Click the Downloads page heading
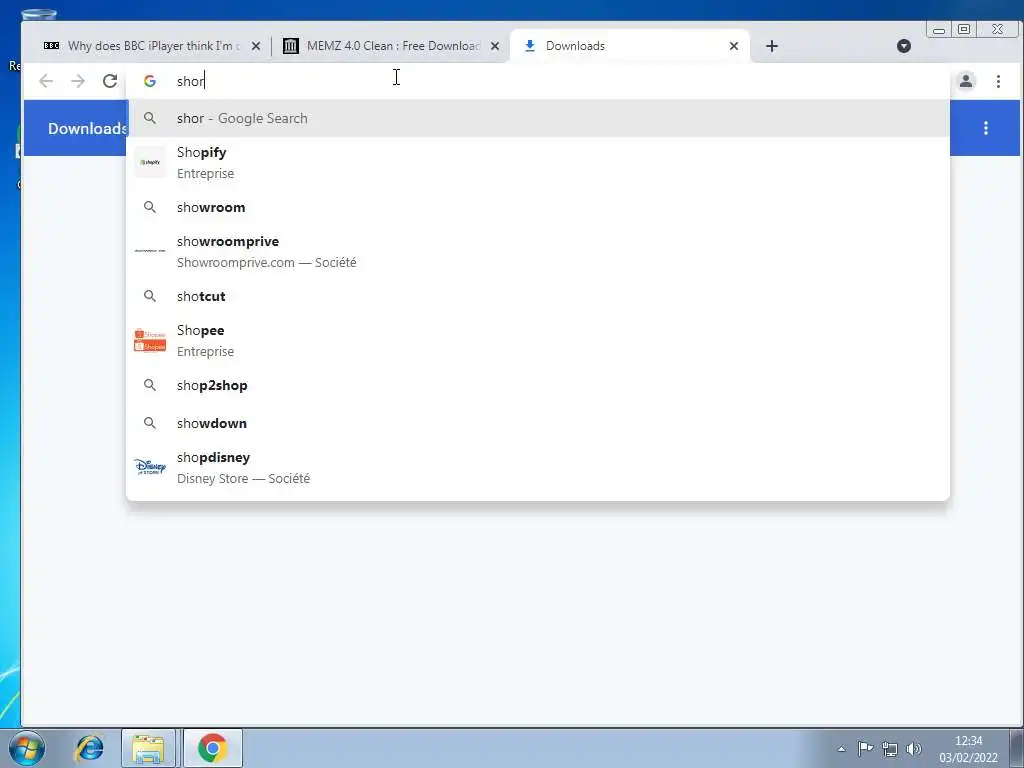The width and height of the screenshot is (1024, 768). (x=87, y=129)
